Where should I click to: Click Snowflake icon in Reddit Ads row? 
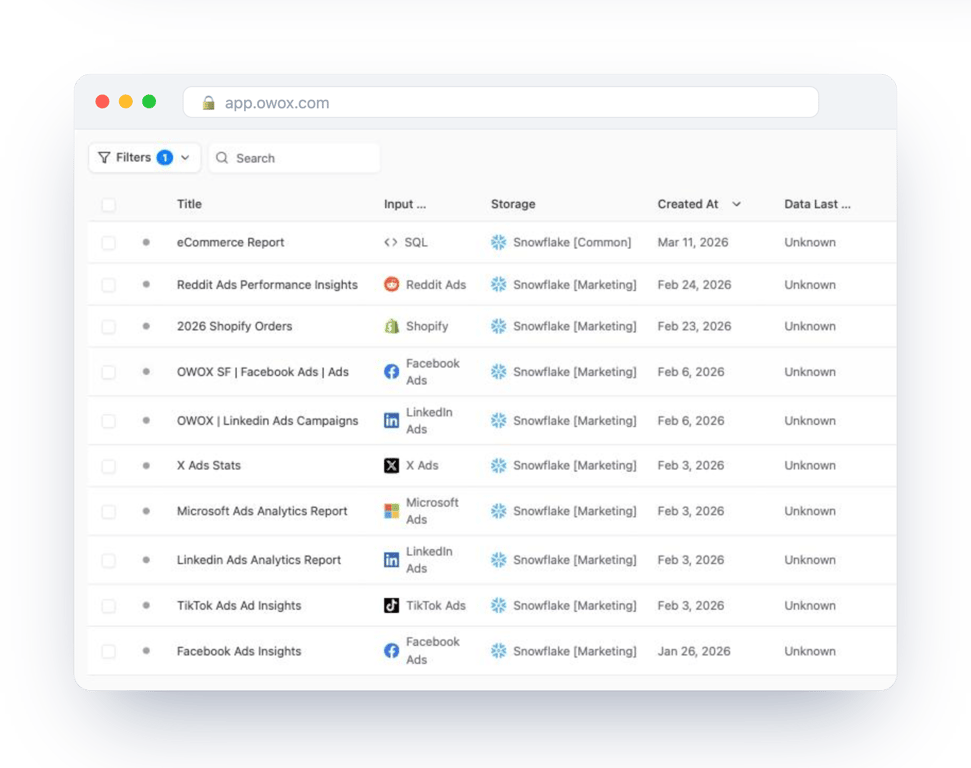pos(499,284)
